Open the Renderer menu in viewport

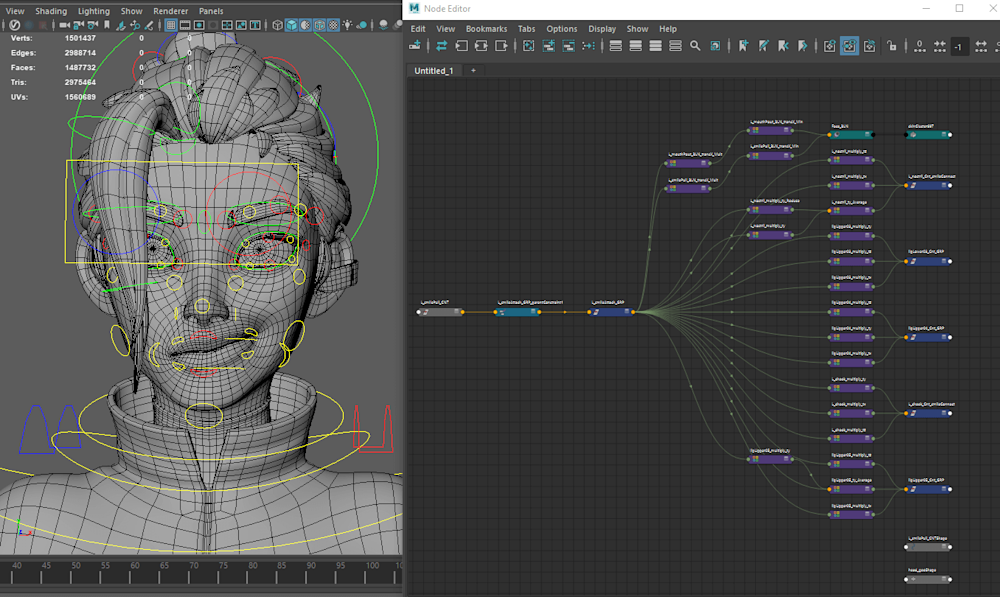(170, 11)
